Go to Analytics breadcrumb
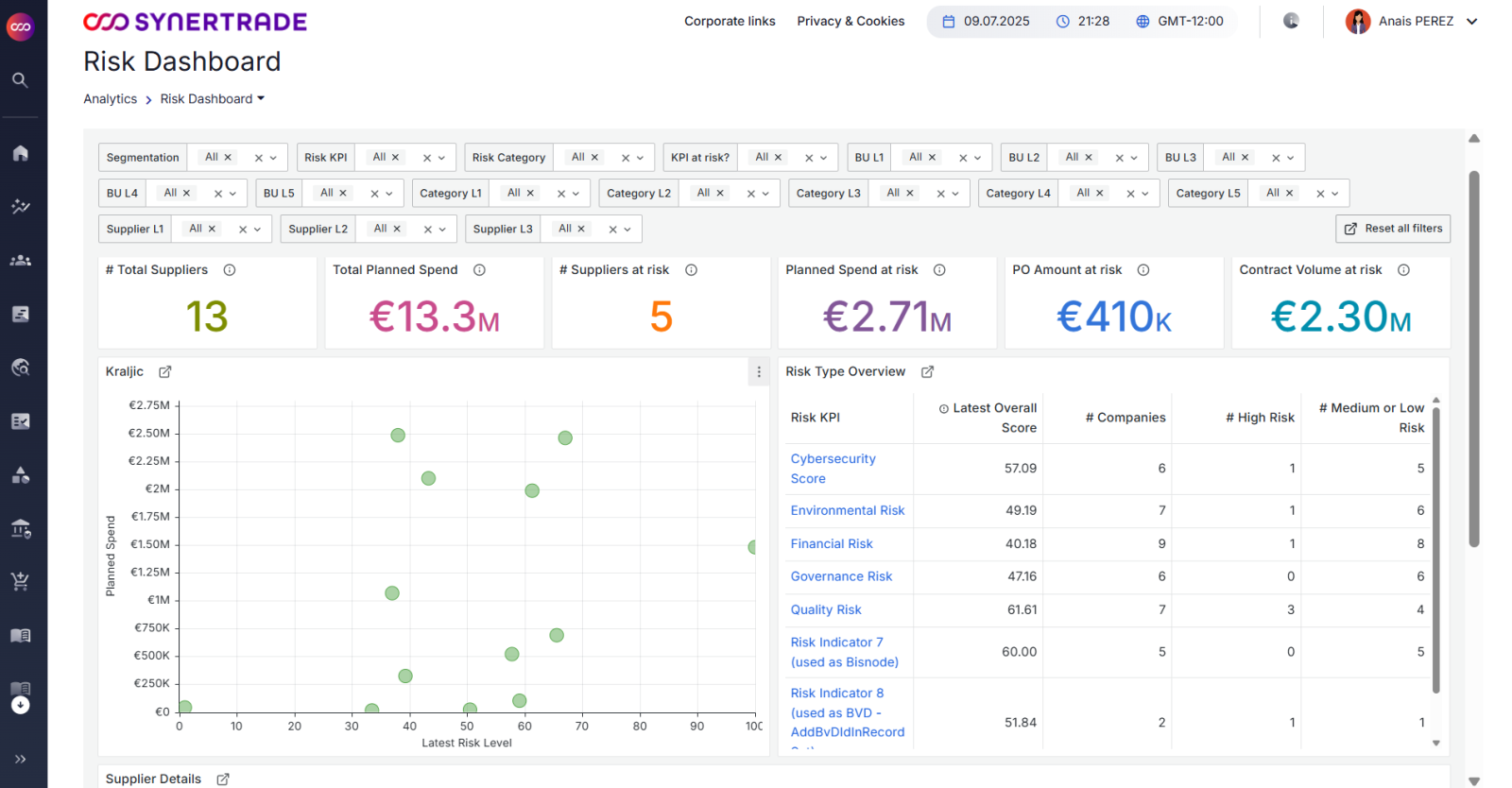This screenshot has width=1512, height=788. point(110,99)
